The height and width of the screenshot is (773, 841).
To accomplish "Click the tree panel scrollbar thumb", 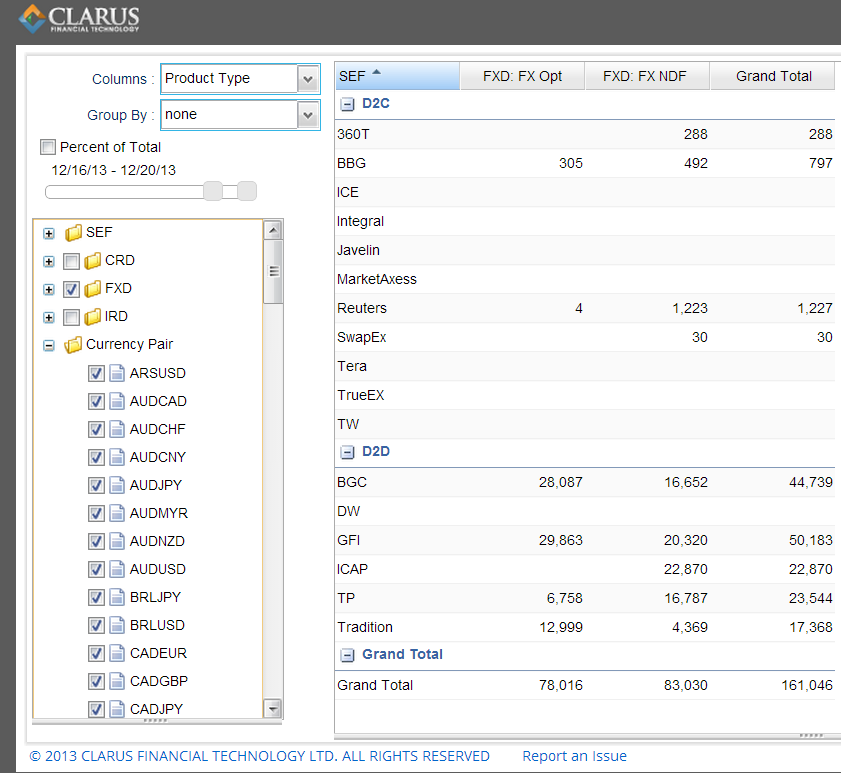I will coord(274,271).
